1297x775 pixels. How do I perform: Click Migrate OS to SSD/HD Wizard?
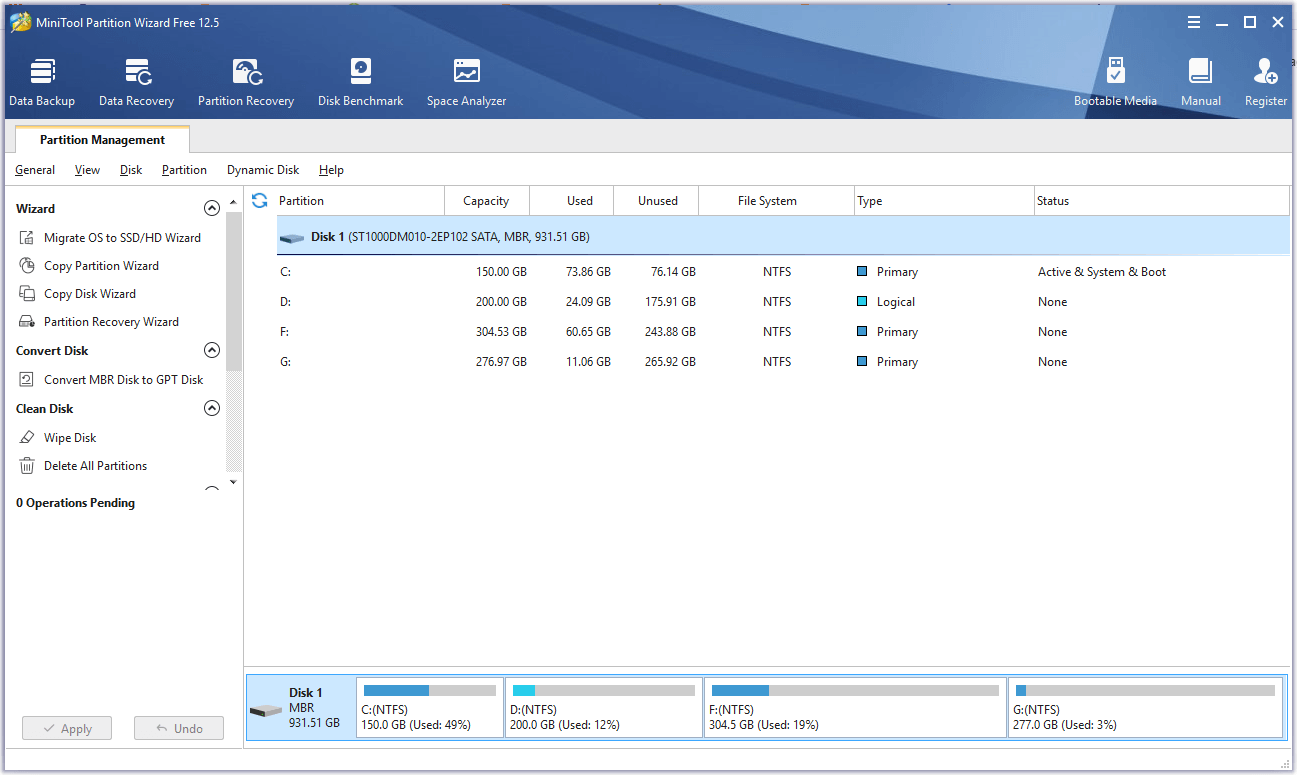[x=122, y=238]
